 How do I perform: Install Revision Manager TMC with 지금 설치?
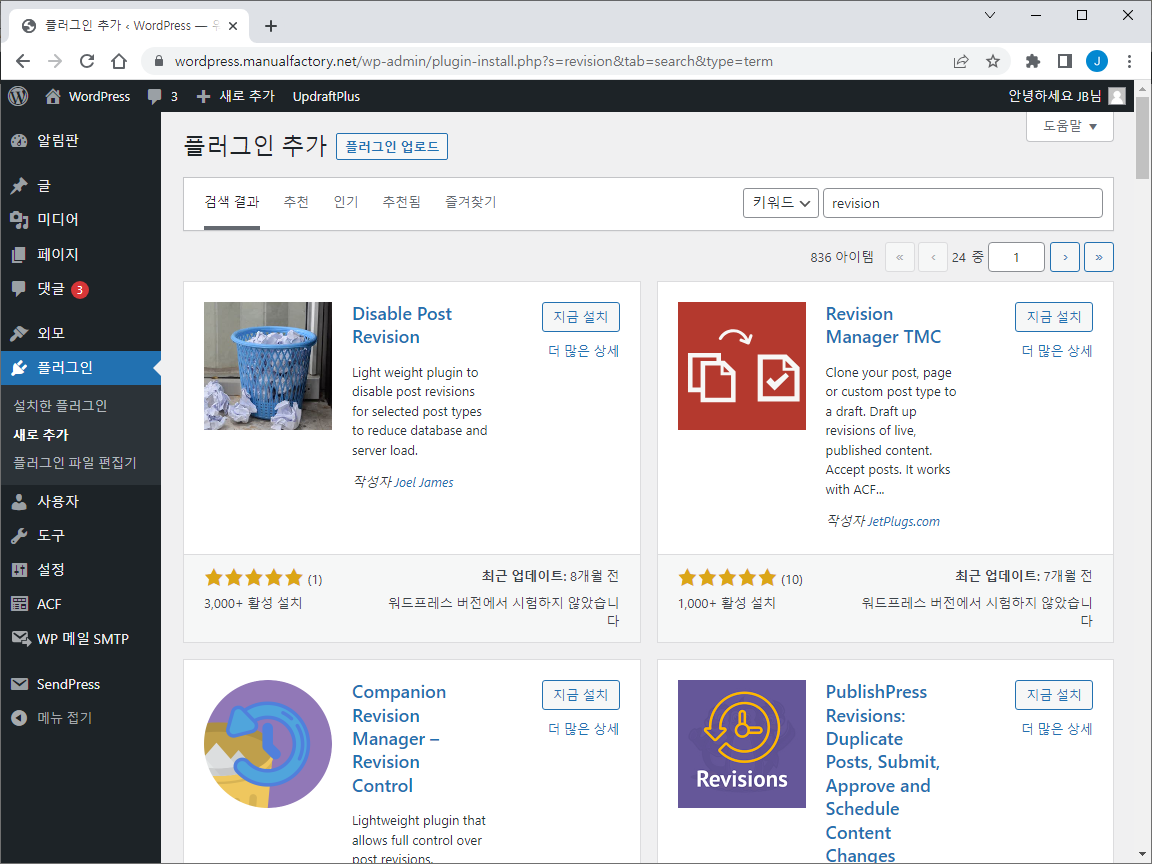[1054, 317]
